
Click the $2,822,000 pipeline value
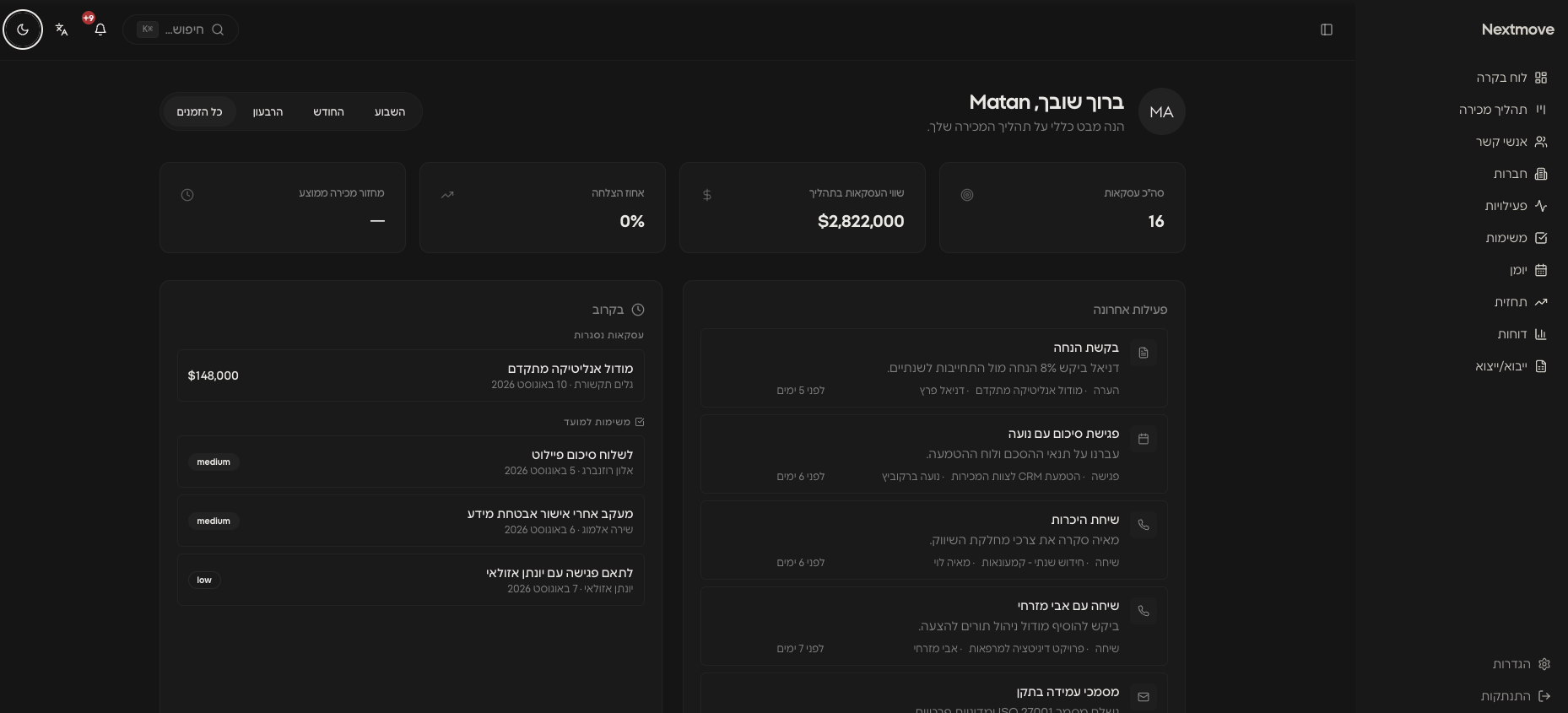coord(861,221)
